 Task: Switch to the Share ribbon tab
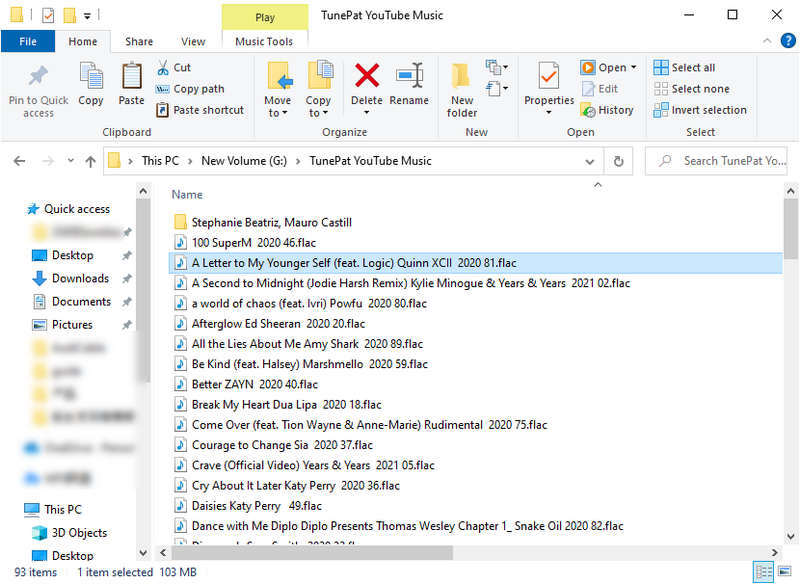pos(139,41)
